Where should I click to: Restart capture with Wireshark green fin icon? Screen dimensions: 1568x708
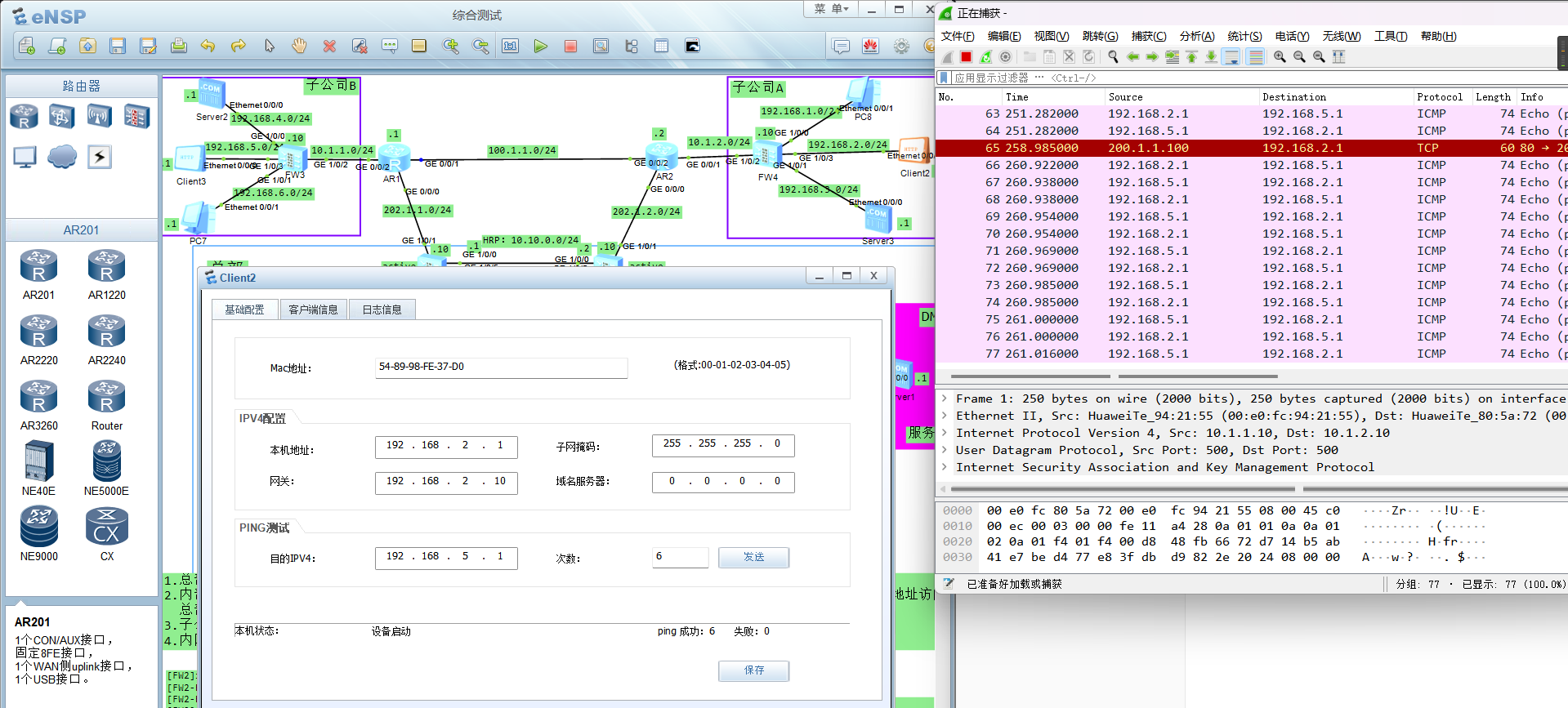click(986, 57)
